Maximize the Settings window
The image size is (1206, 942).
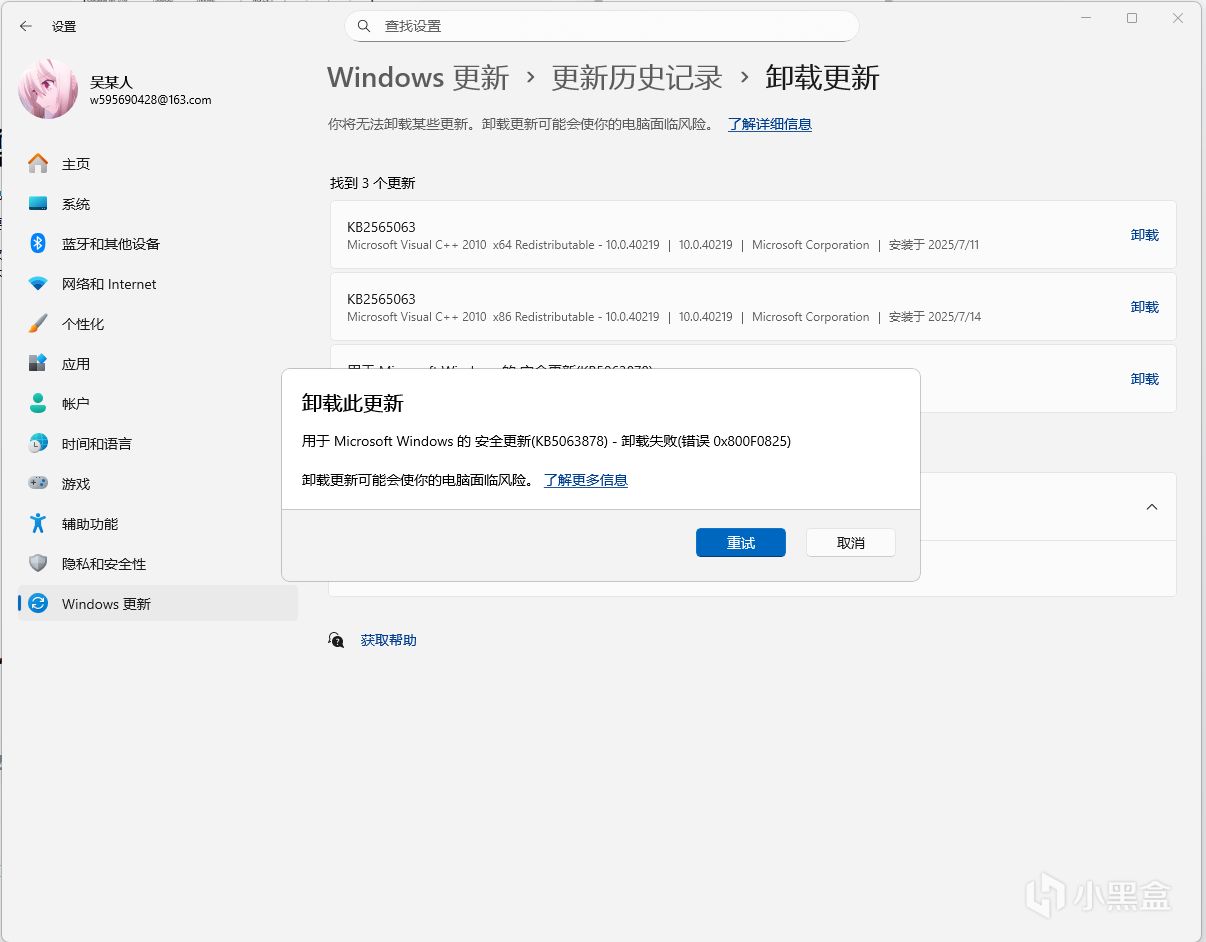[x=1132, y=18]
